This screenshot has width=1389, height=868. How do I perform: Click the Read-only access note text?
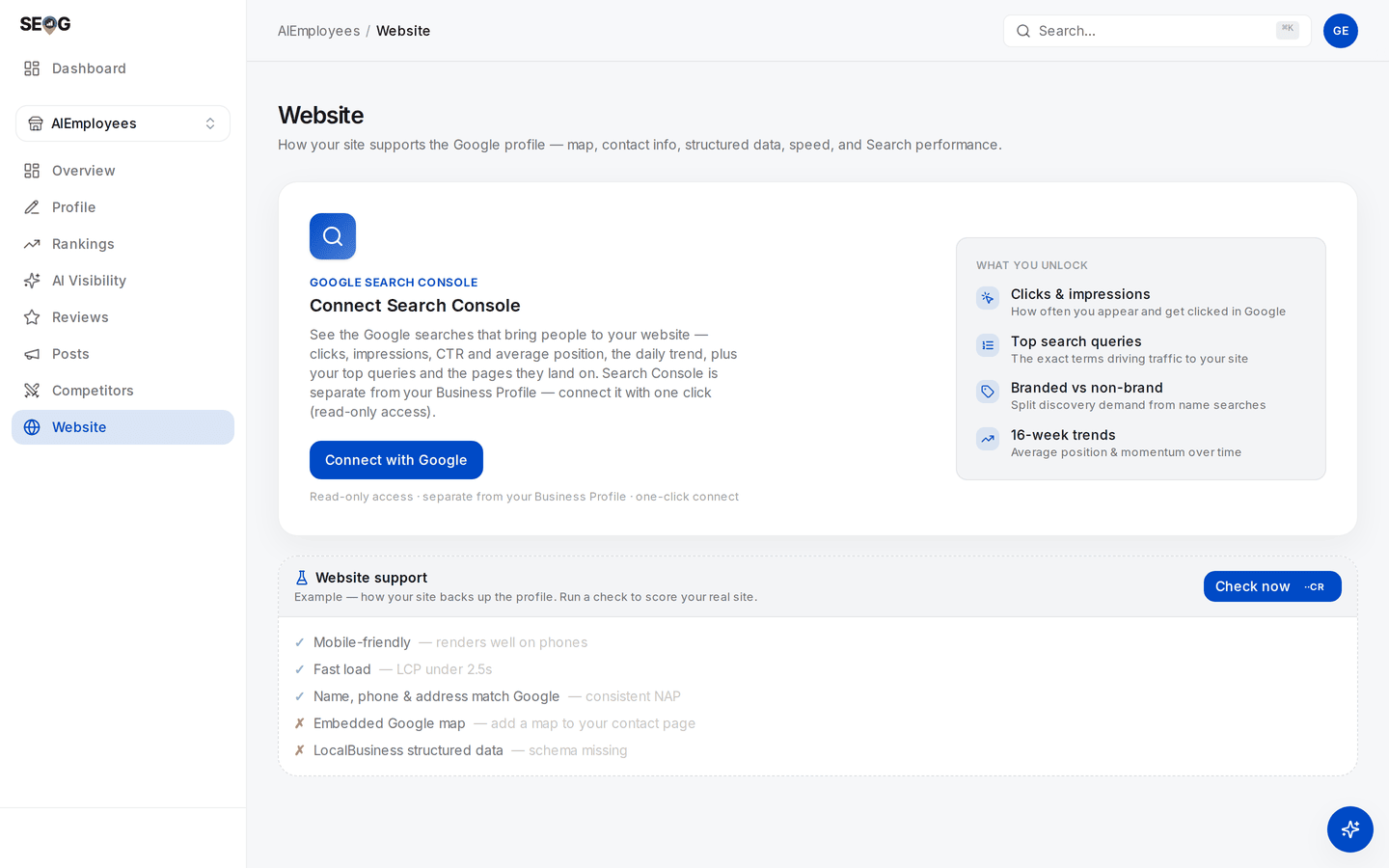pyautogui.click(x=524, y=497)
